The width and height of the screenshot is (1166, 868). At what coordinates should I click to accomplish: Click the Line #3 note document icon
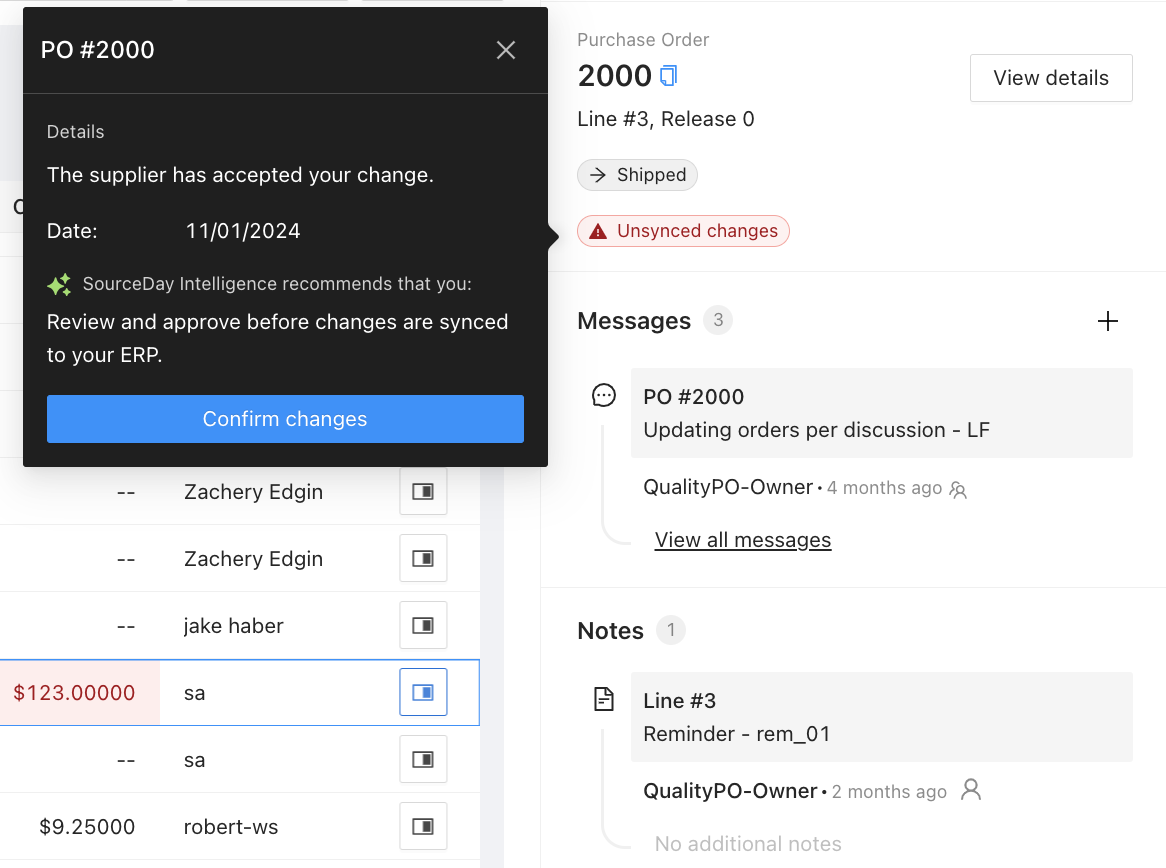point(604,699)
